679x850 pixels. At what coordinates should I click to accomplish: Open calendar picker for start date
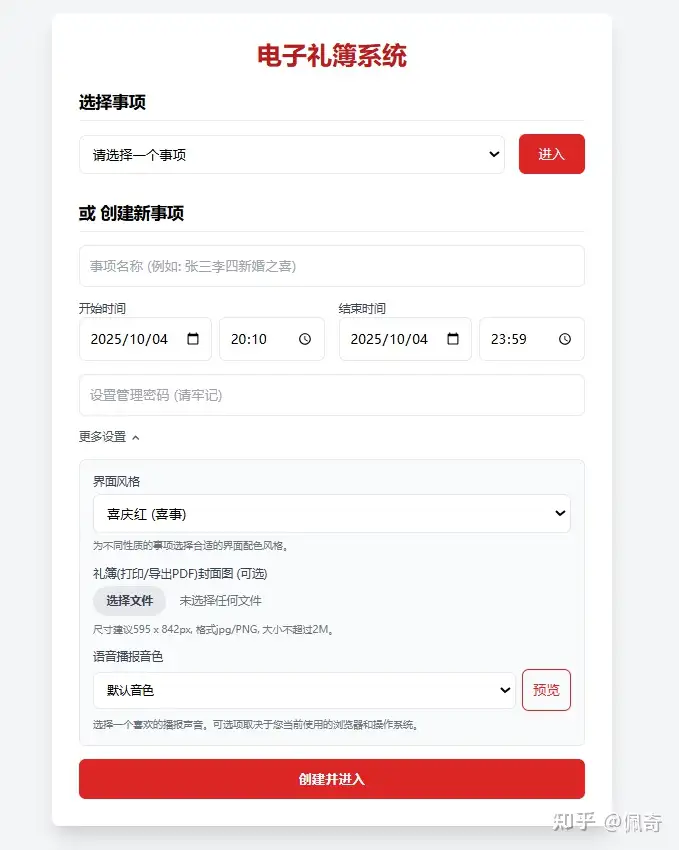[x=193, y=339]
